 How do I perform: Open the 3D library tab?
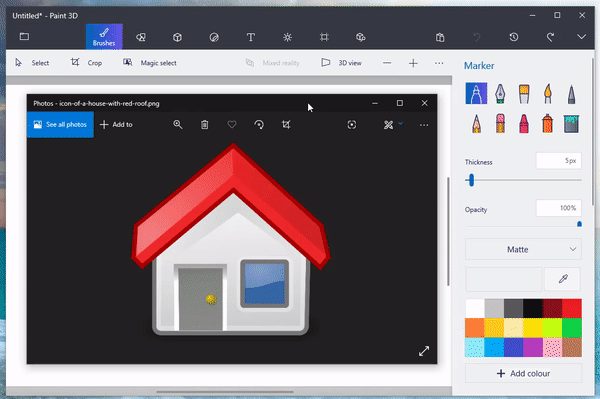click(360, 37)
